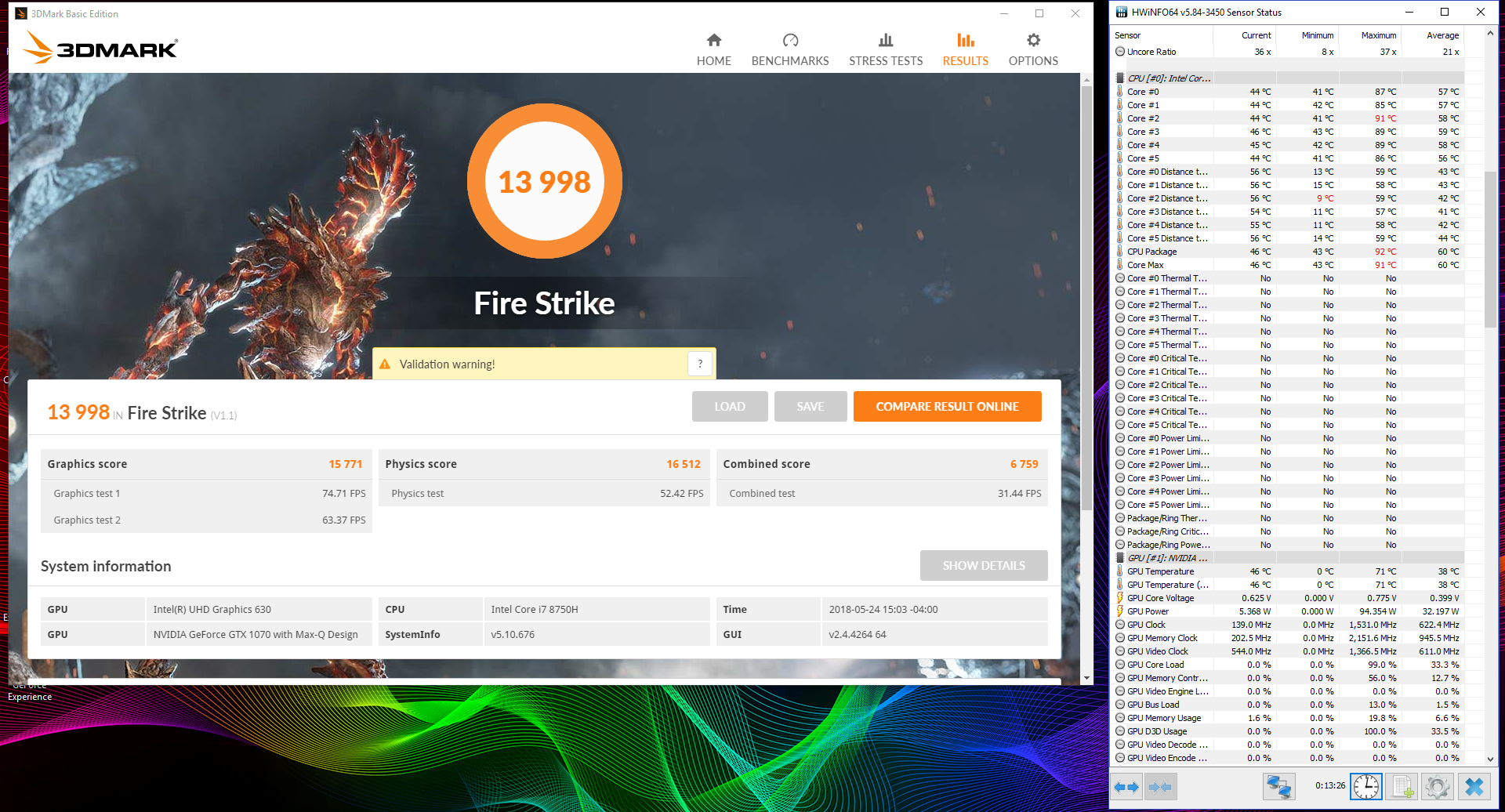Click the thermometer icon beside CPU Package
This screenshot has width=1505, height=812.
click(1120, 252)
